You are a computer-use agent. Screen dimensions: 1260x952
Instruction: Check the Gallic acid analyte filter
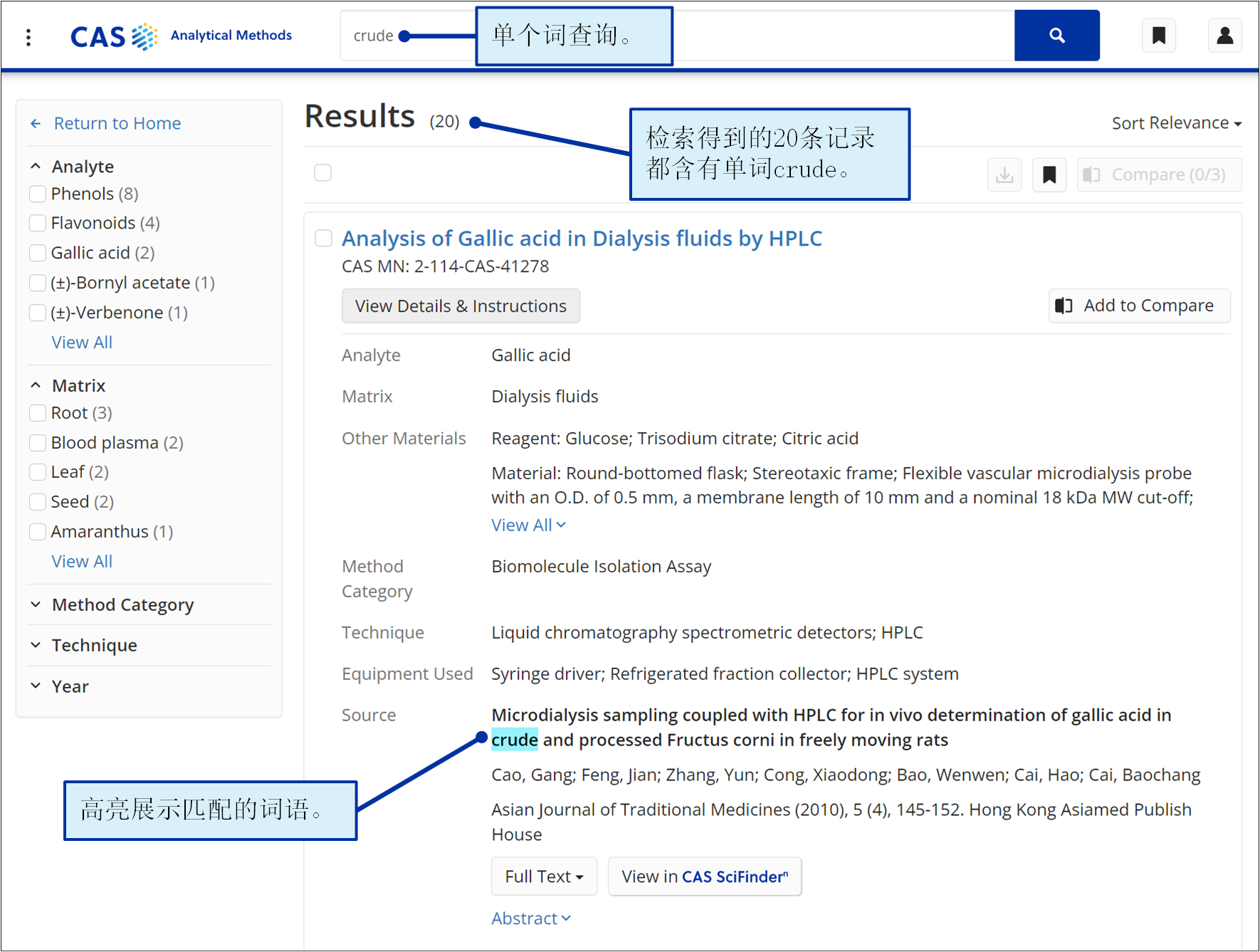tap(38, 253)
